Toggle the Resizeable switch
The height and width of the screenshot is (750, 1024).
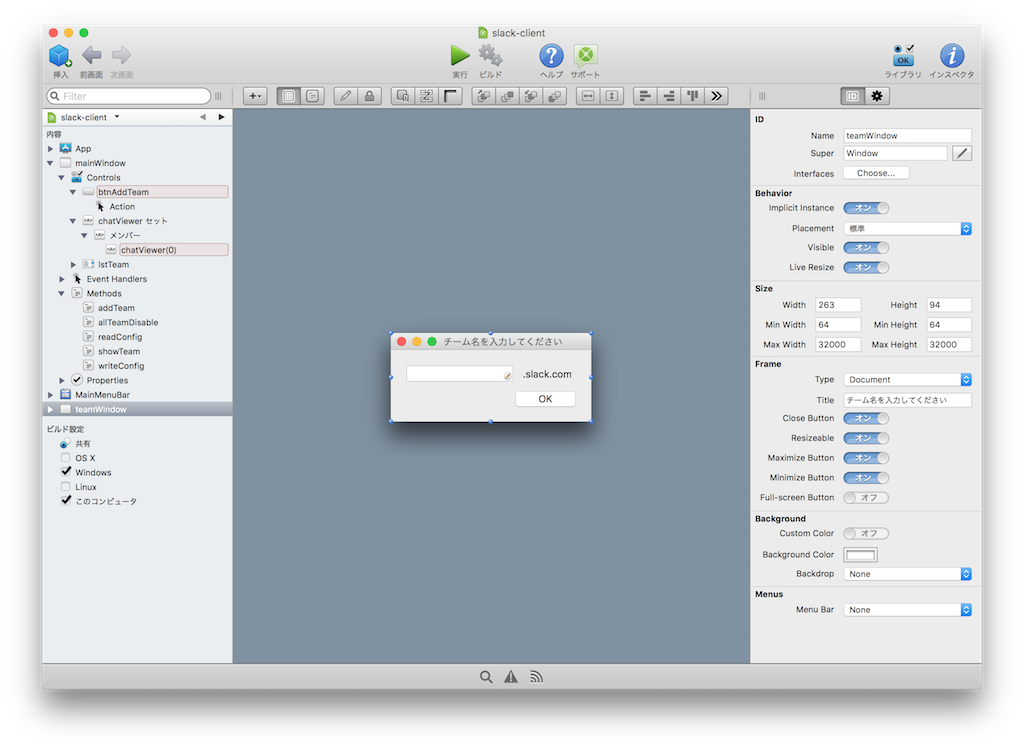click(866, 438)
